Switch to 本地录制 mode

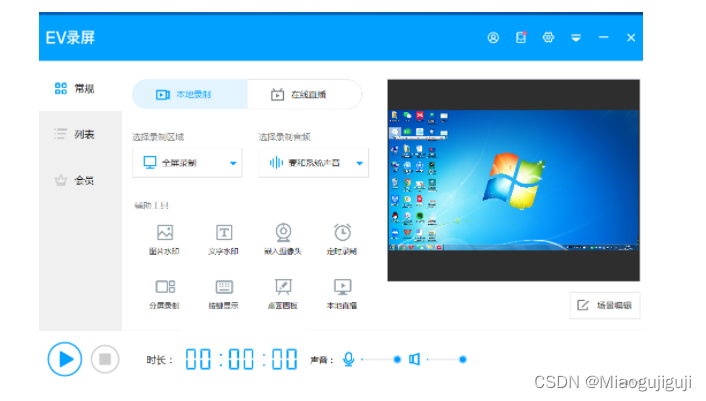pyautogui.click(x=190, y=95)
